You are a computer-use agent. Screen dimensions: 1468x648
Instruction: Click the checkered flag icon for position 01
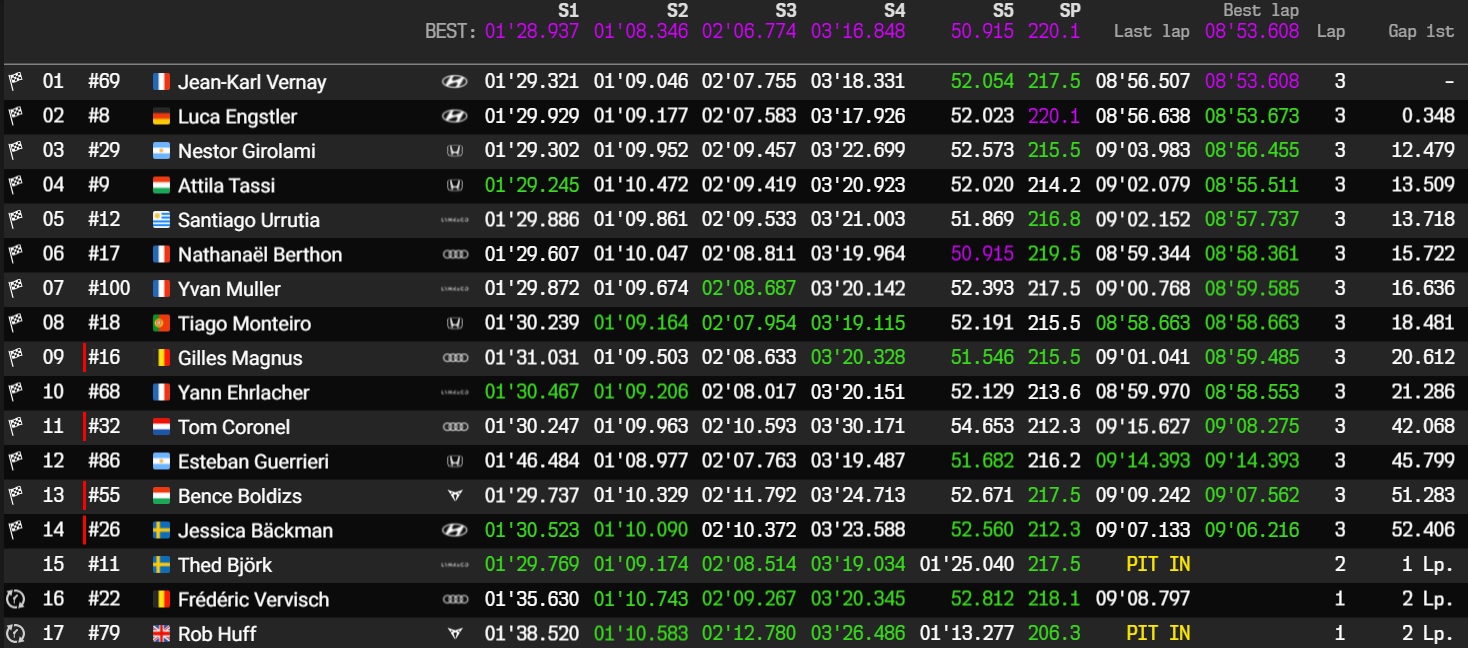click(x=15, y=82)
